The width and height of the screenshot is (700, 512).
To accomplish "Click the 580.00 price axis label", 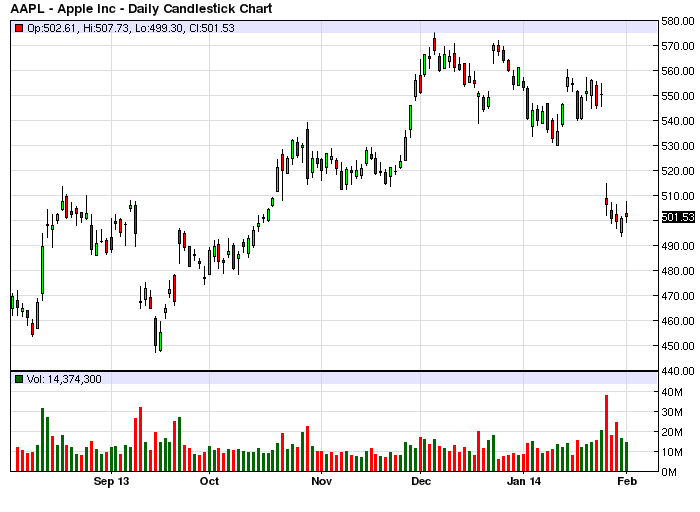I will [x=678, y=21].
